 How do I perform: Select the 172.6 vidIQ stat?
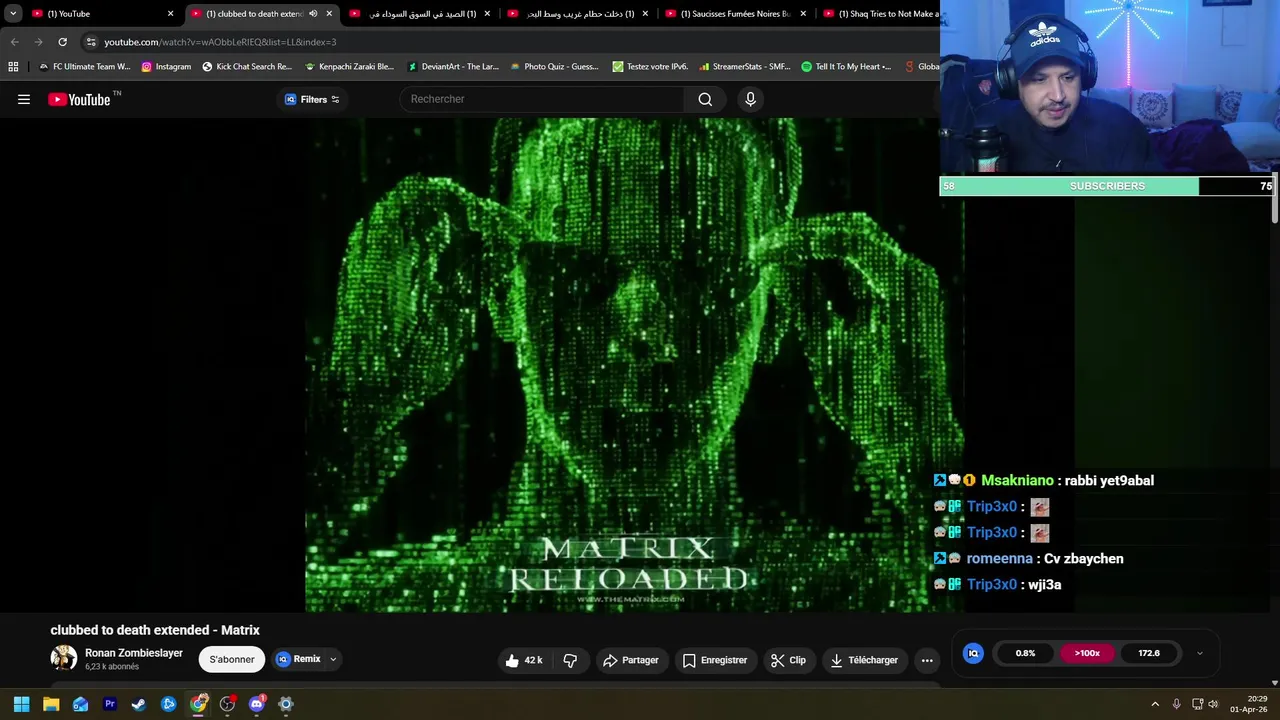tap(1149, 653)
